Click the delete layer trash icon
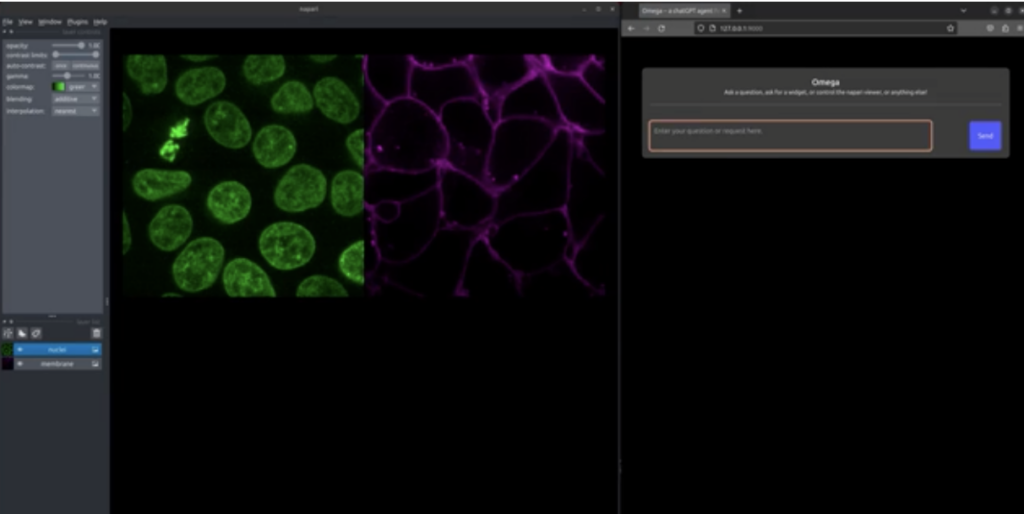This screenshot has height=514, width=1024. pyautogui.click(x=97, y=333)
